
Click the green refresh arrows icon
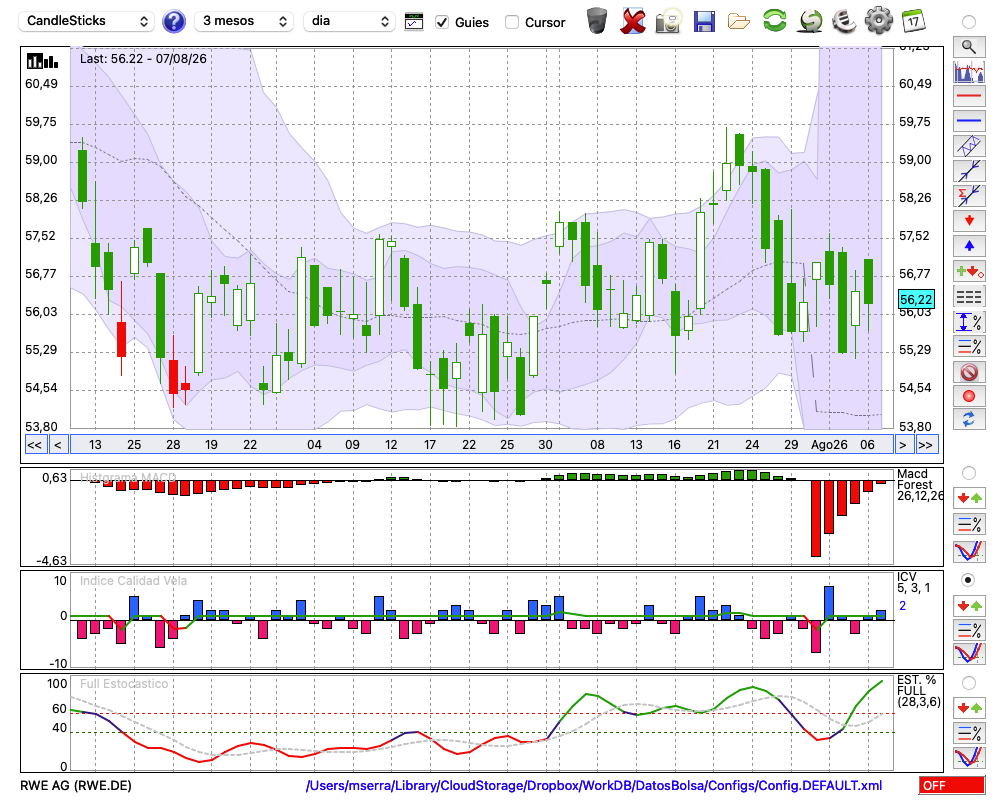coord(774,21)
